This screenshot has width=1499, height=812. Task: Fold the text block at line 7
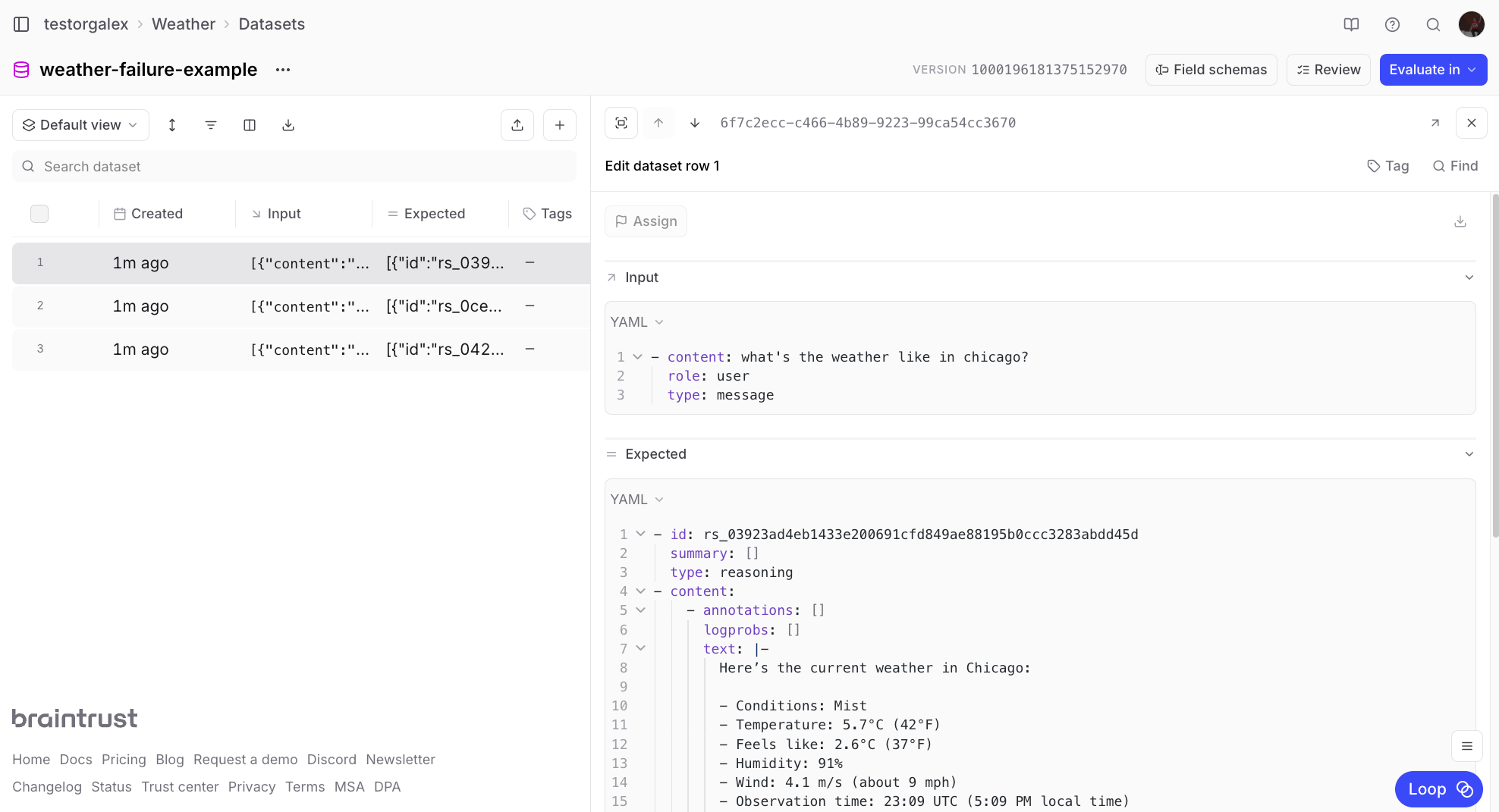click(x=640, y=649)
